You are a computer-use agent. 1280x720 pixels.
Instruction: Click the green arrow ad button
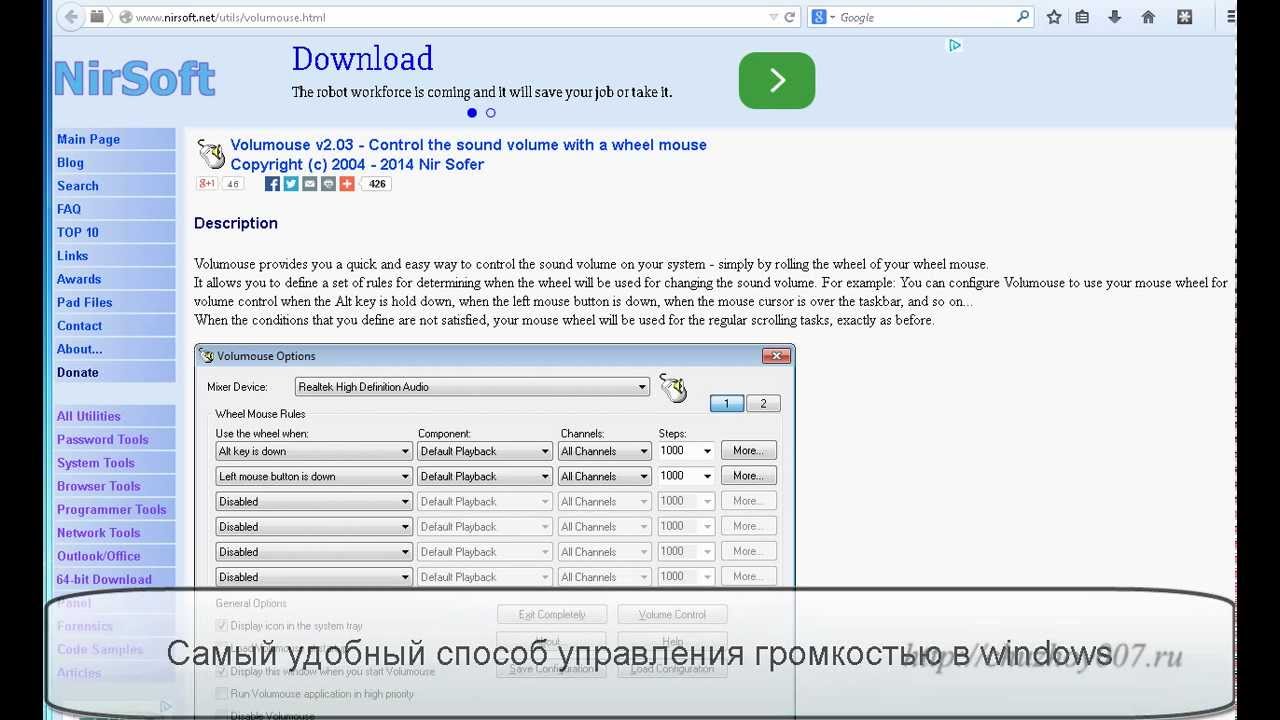pyautogui.click(x=777, y=80)
